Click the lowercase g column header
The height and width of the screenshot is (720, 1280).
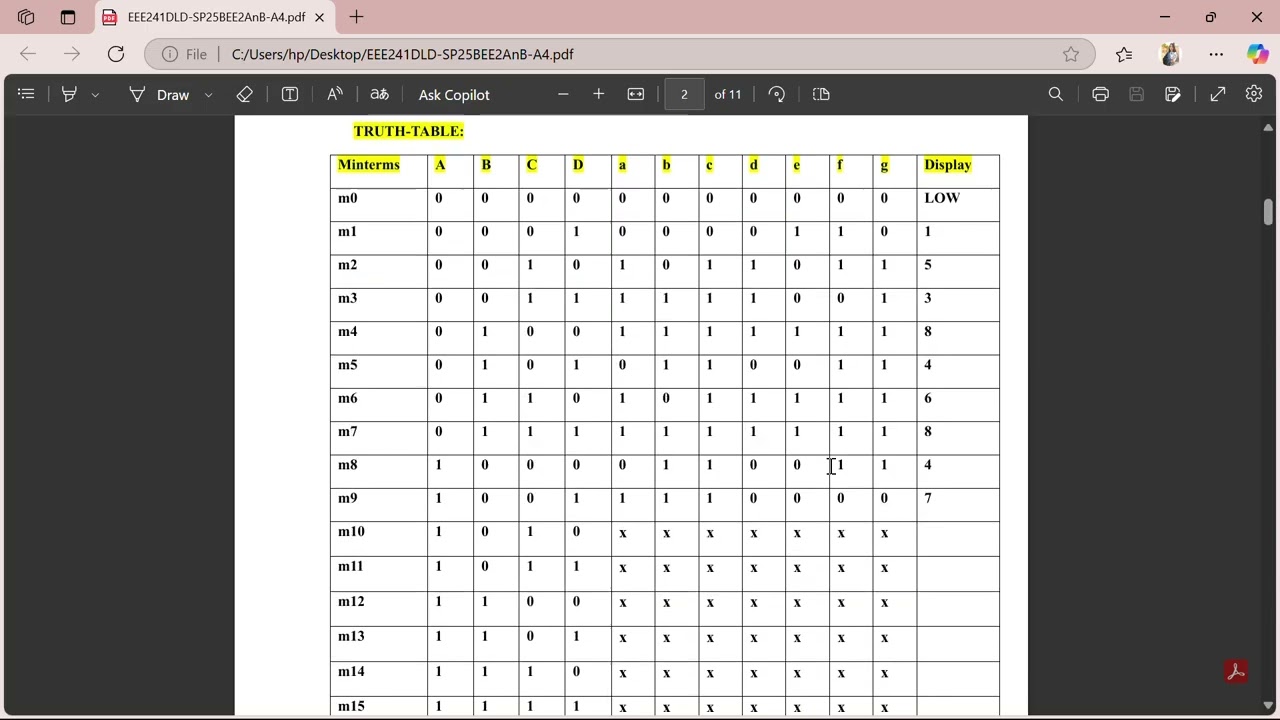coord(884,165)
